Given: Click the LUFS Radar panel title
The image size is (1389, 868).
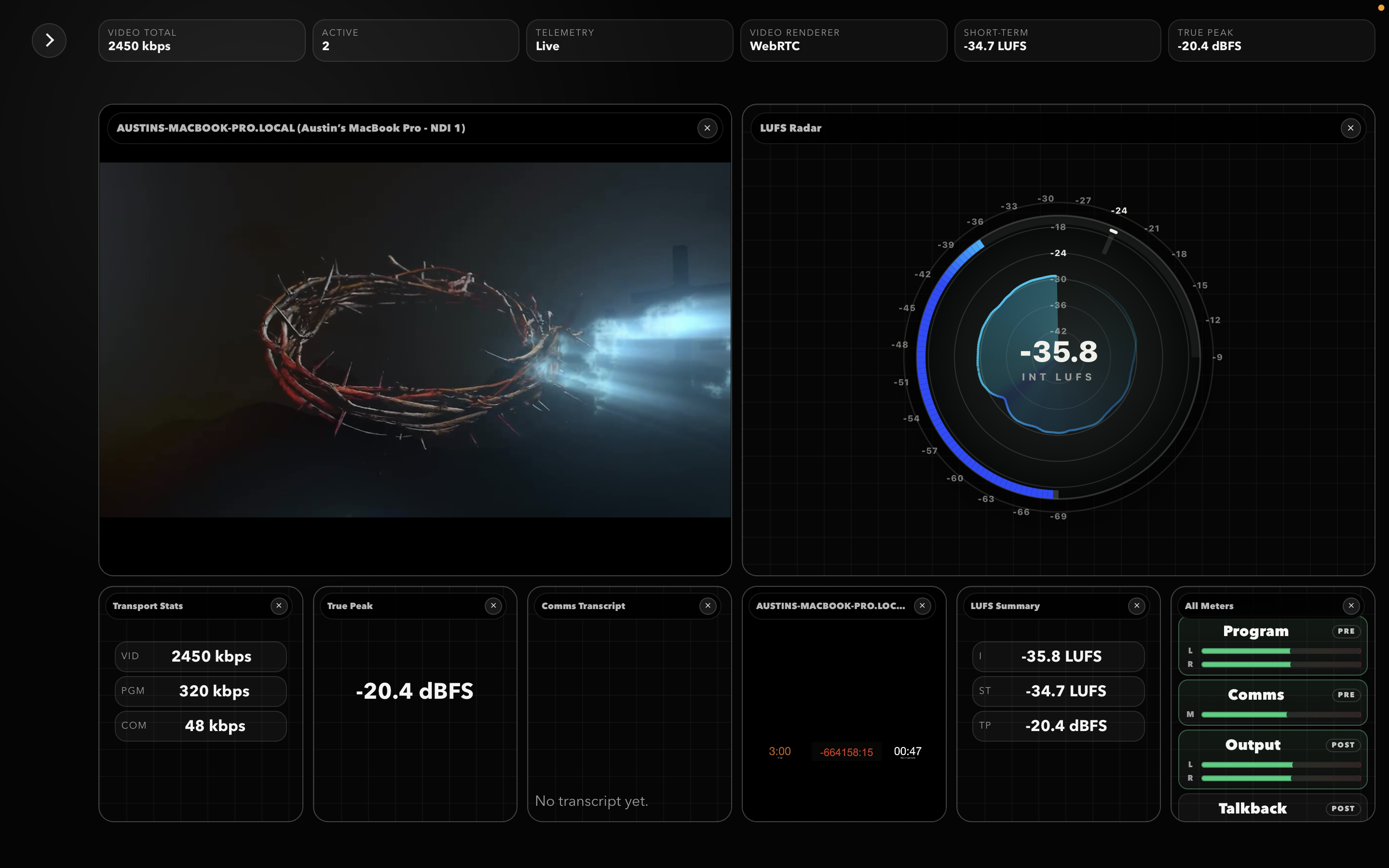Looking at the screenshot, I should (790, 128).
